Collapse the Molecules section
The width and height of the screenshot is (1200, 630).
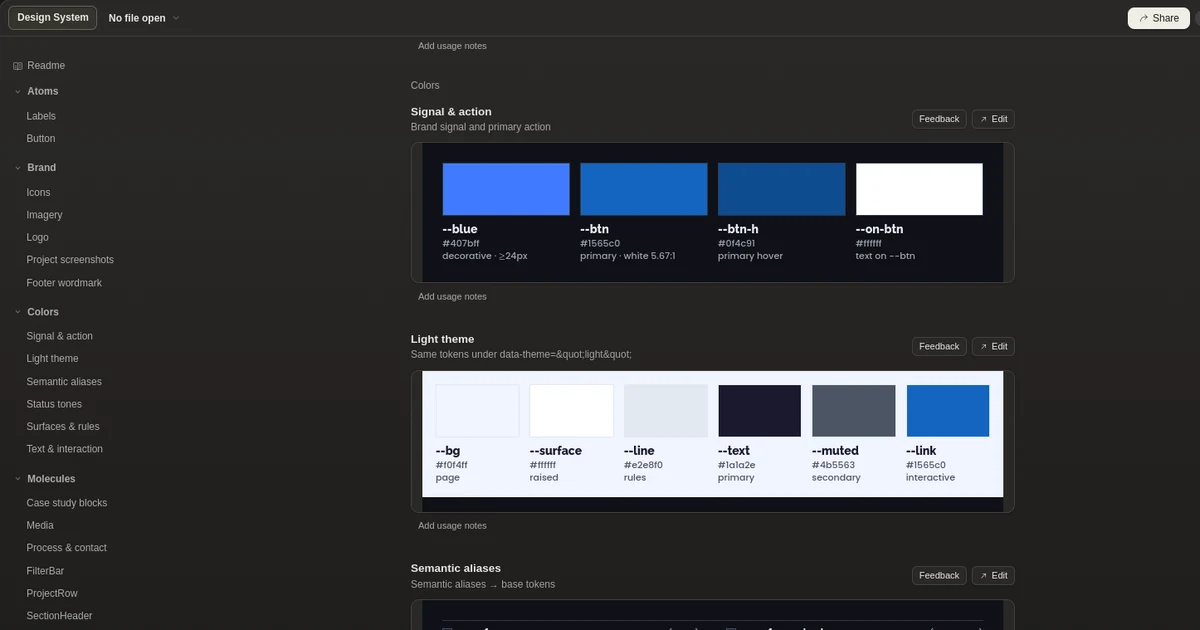[18, 479]
